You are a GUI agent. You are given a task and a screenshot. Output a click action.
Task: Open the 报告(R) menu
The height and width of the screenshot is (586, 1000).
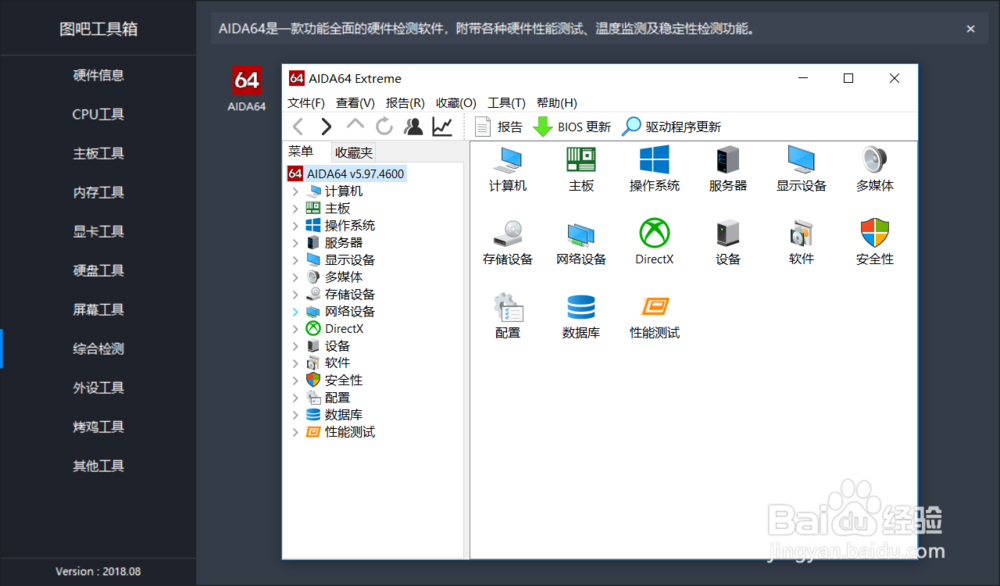tap(405, 103)
